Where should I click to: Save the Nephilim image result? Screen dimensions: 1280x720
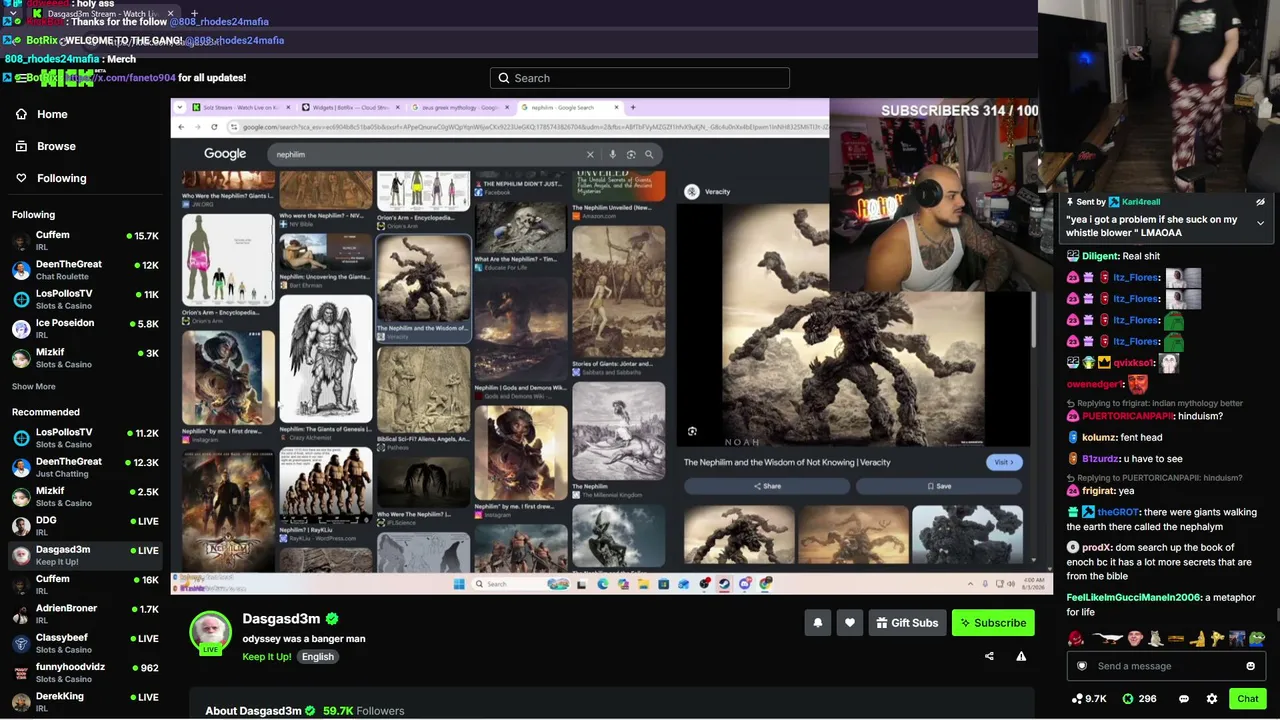[938, 486]
